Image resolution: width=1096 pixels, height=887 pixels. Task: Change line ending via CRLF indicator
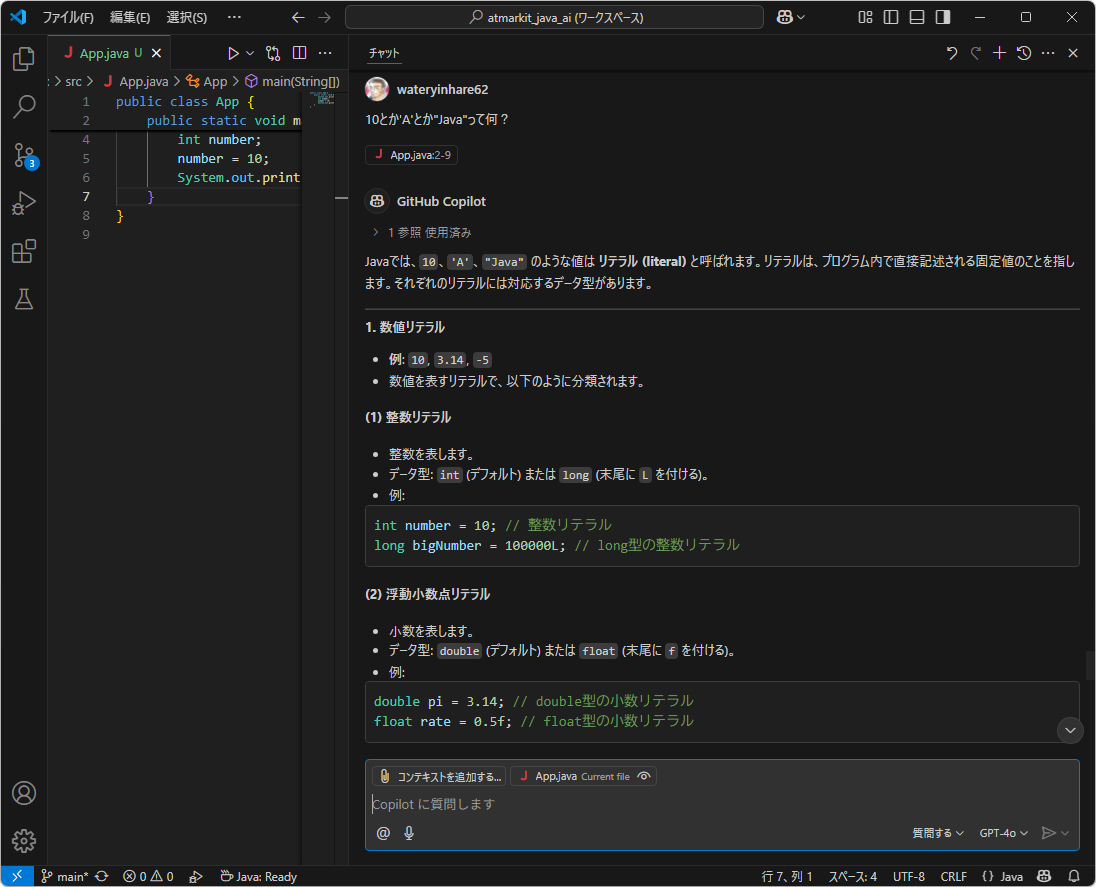(954, 876)
